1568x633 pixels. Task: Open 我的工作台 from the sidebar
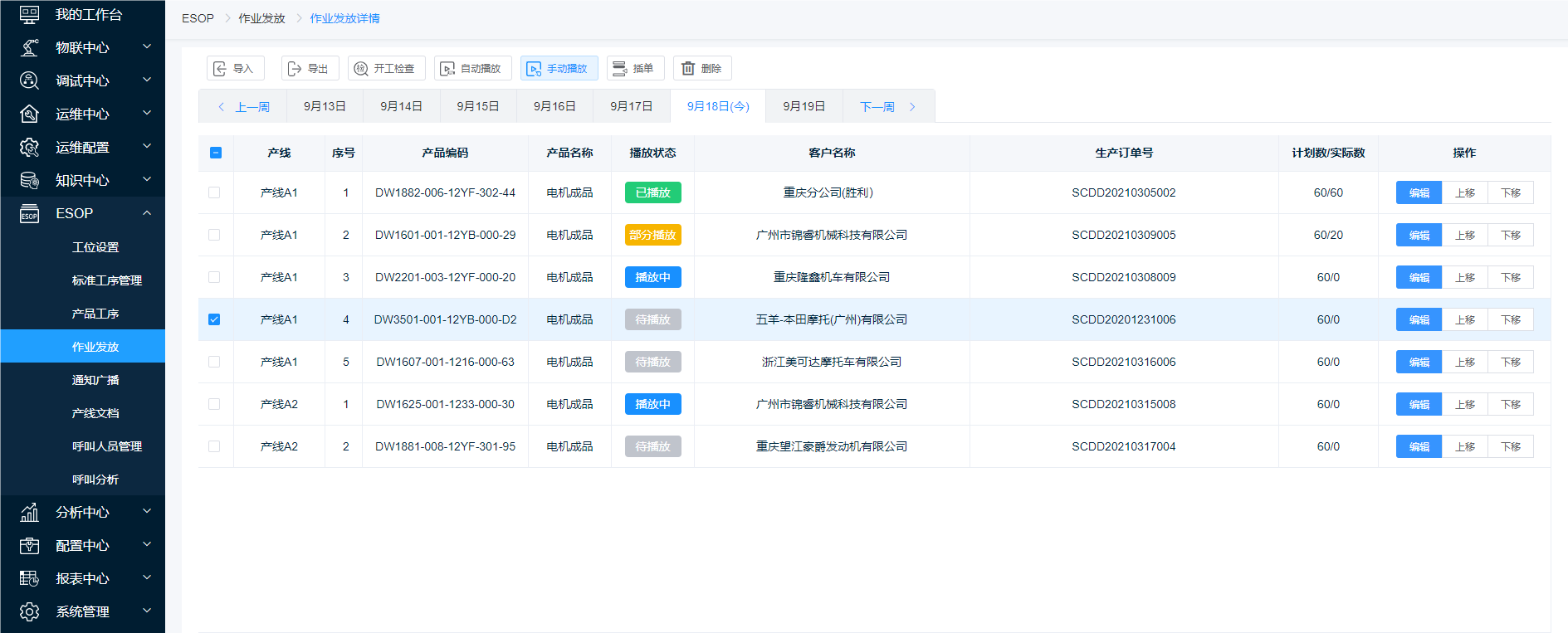(88, 15)
